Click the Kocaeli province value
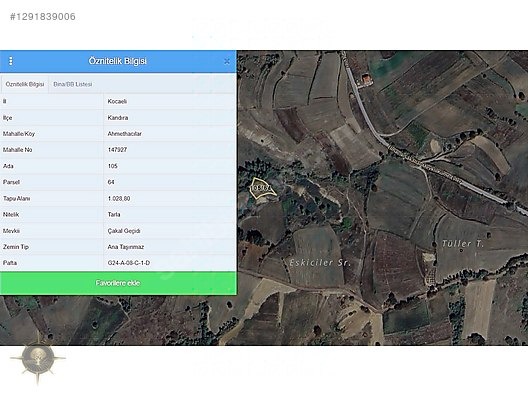Image resolution: width=528 pixels, height=396 pixels. pos(117,101)
